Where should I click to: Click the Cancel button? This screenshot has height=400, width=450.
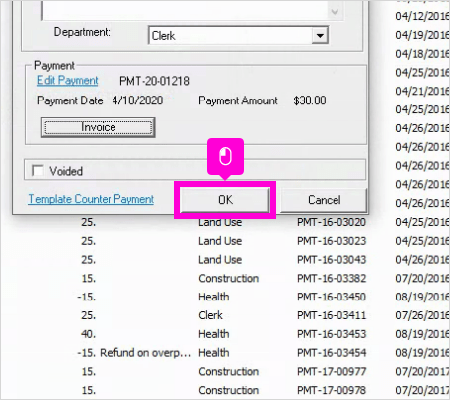(x=324, y=200)
